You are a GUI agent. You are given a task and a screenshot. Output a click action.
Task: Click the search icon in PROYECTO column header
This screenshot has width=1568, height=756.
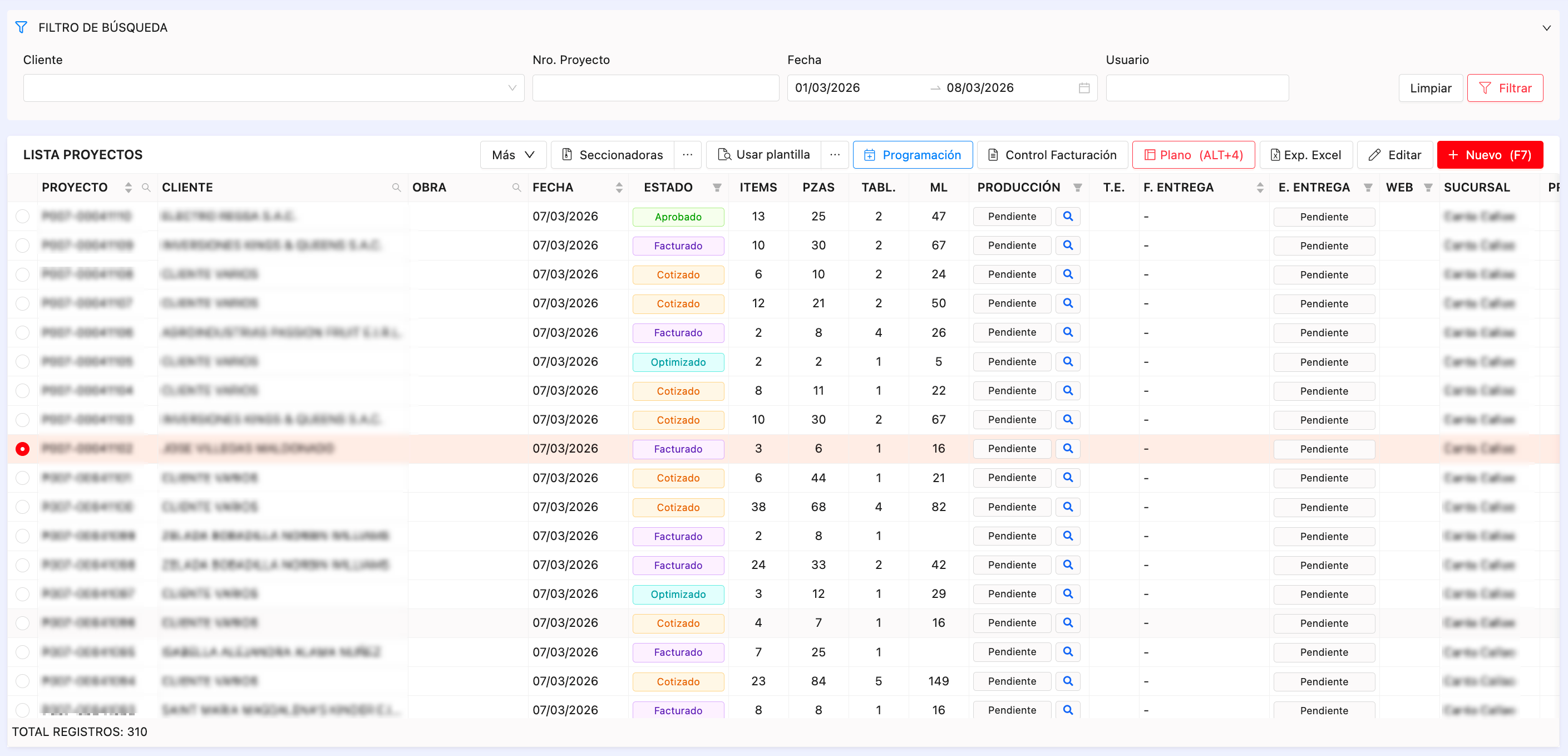(x=146, y=188)
